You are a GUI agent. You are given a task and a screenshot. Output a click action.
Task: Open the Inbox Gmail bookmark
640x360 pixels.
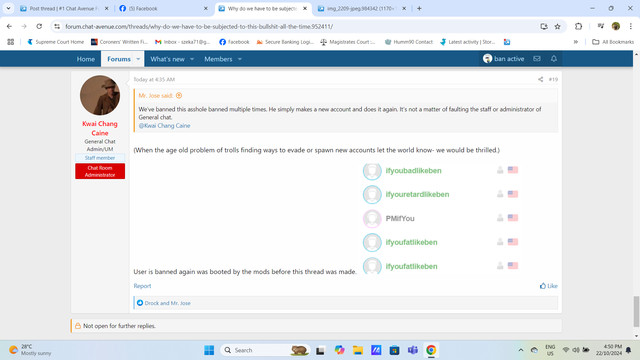tap(182, 42)
